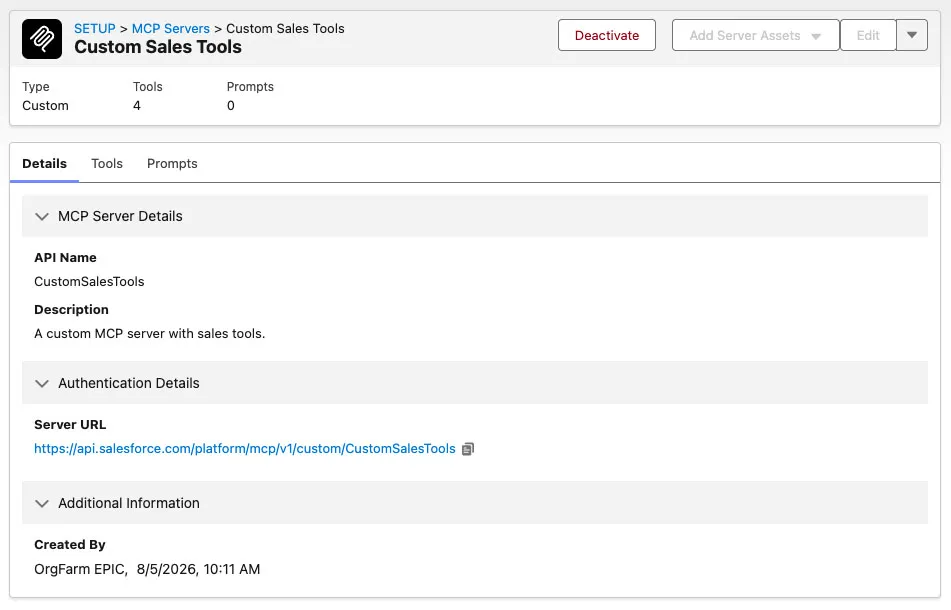The height and width of the screenshot is (610, 951).
Task: Collapse the Additional Information section
Action: [x=42, y=503]
